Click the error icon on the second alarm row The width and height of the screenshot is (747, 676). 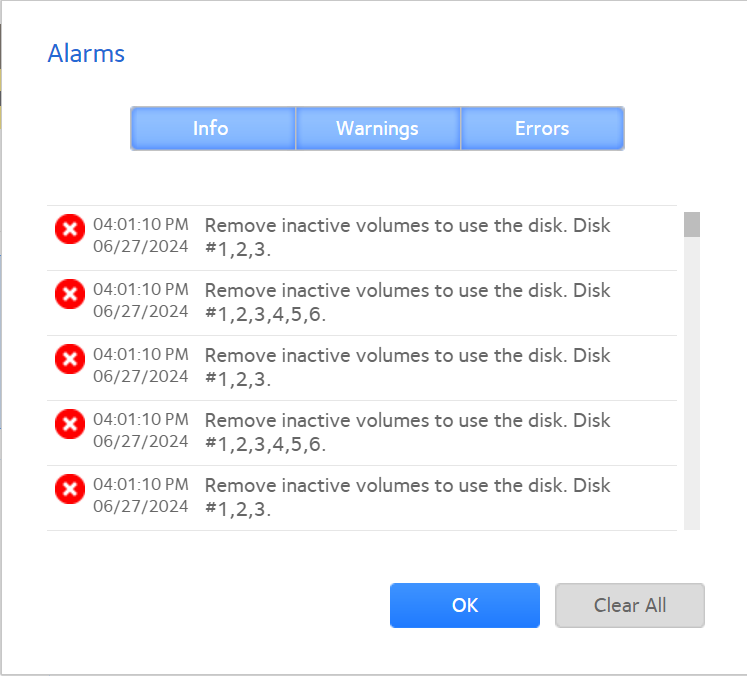70,294
